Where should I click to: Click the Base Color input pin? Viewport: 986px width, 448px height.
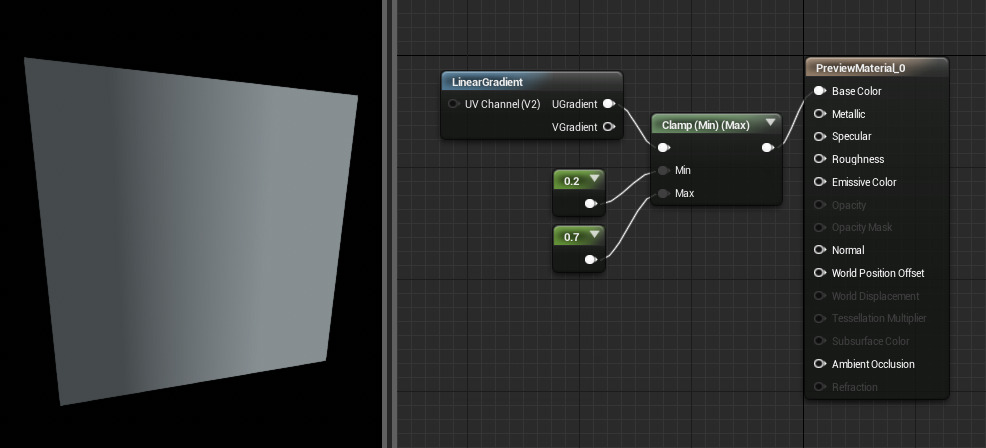pos(819,91)
